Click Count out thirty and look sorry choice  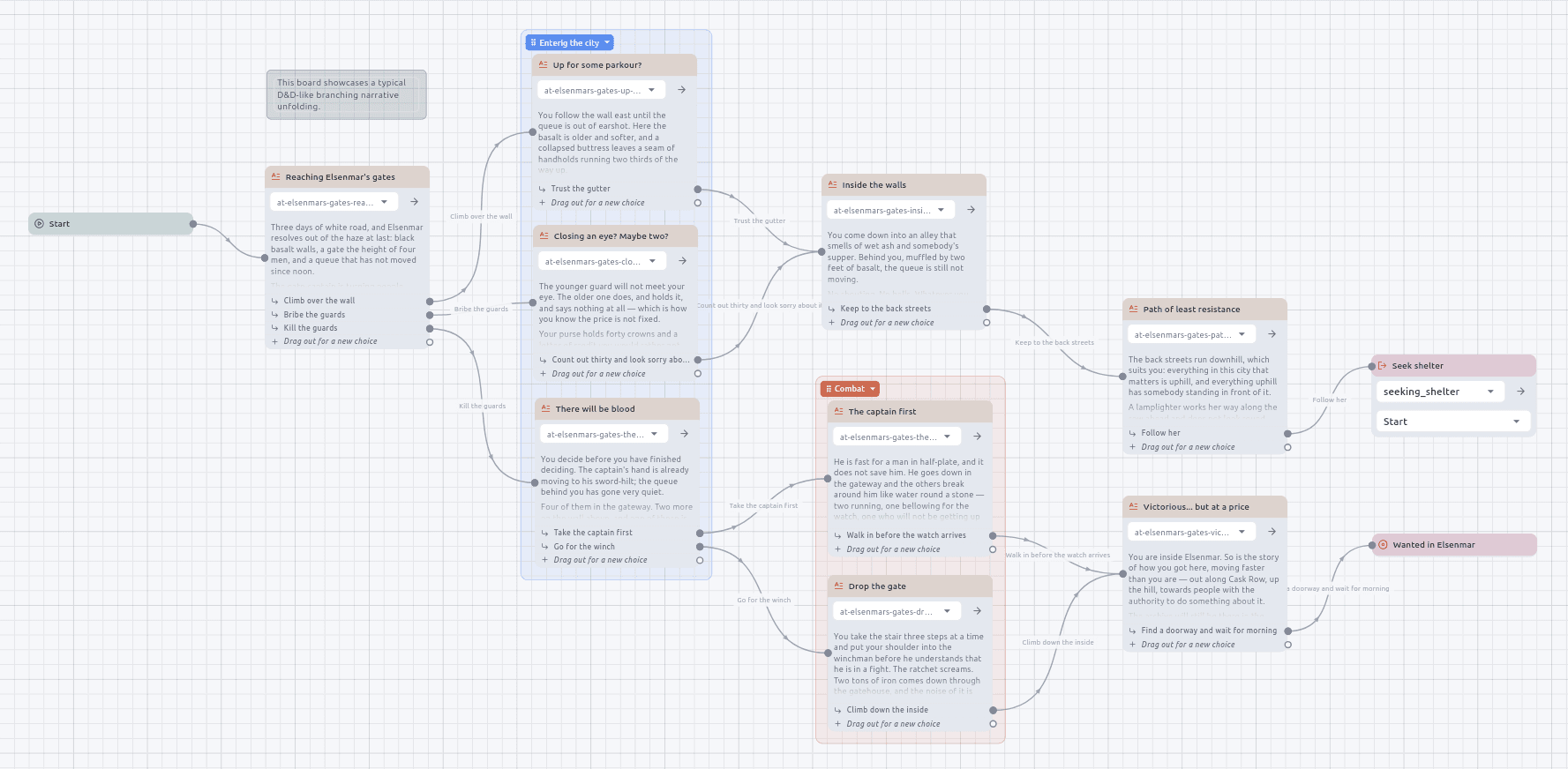click(x=620, y=360)
